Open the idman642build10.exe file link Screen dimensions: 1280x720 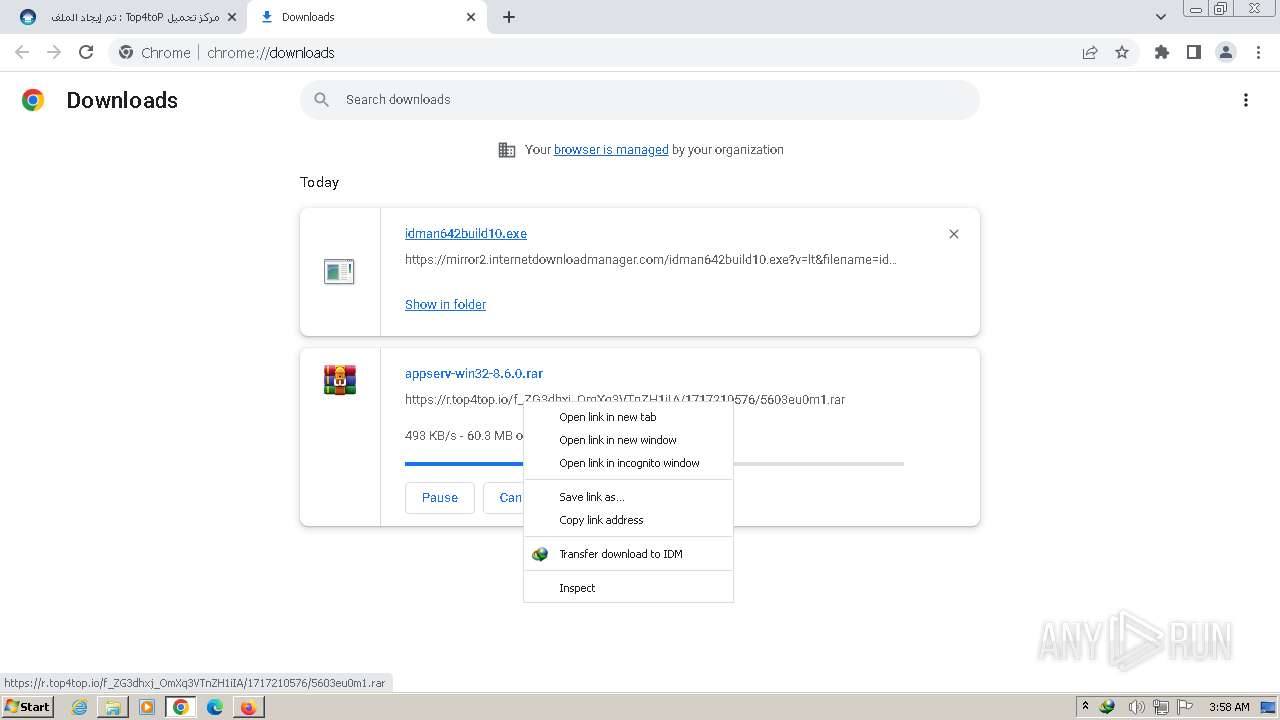click(466, 233)
